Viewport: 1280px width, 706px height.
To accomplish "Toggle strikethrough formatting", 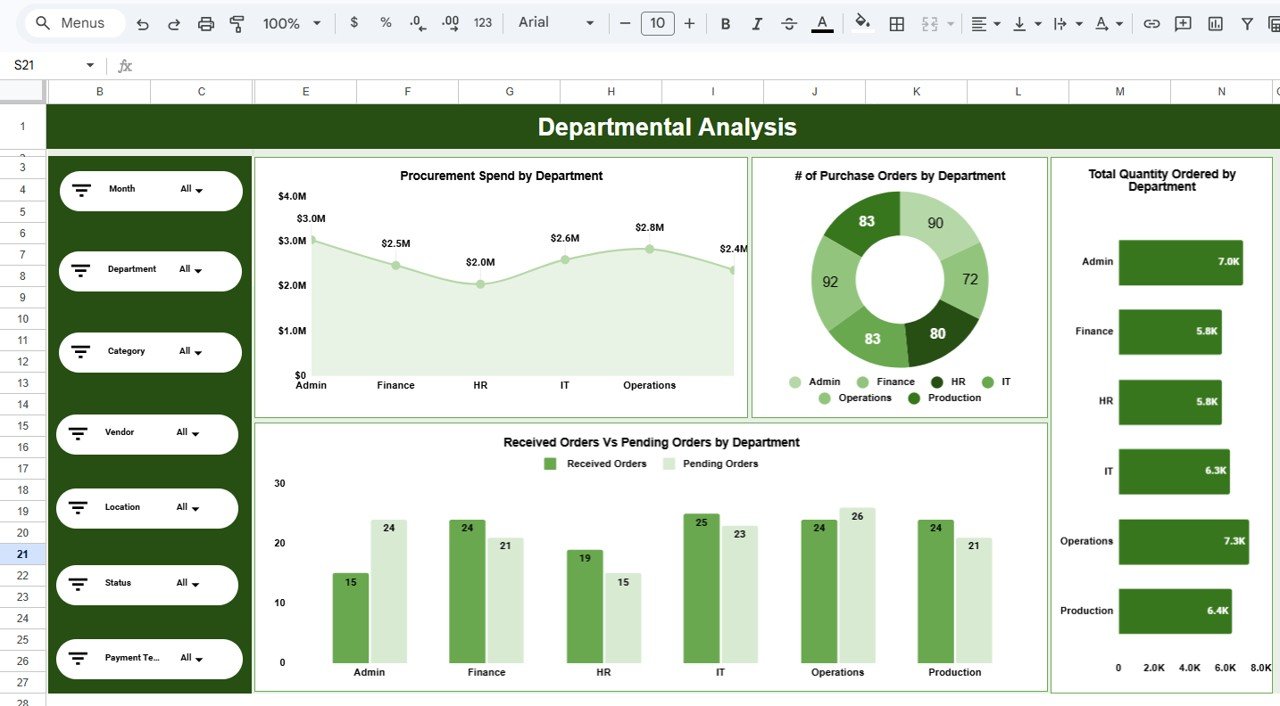I will (789, 22).
